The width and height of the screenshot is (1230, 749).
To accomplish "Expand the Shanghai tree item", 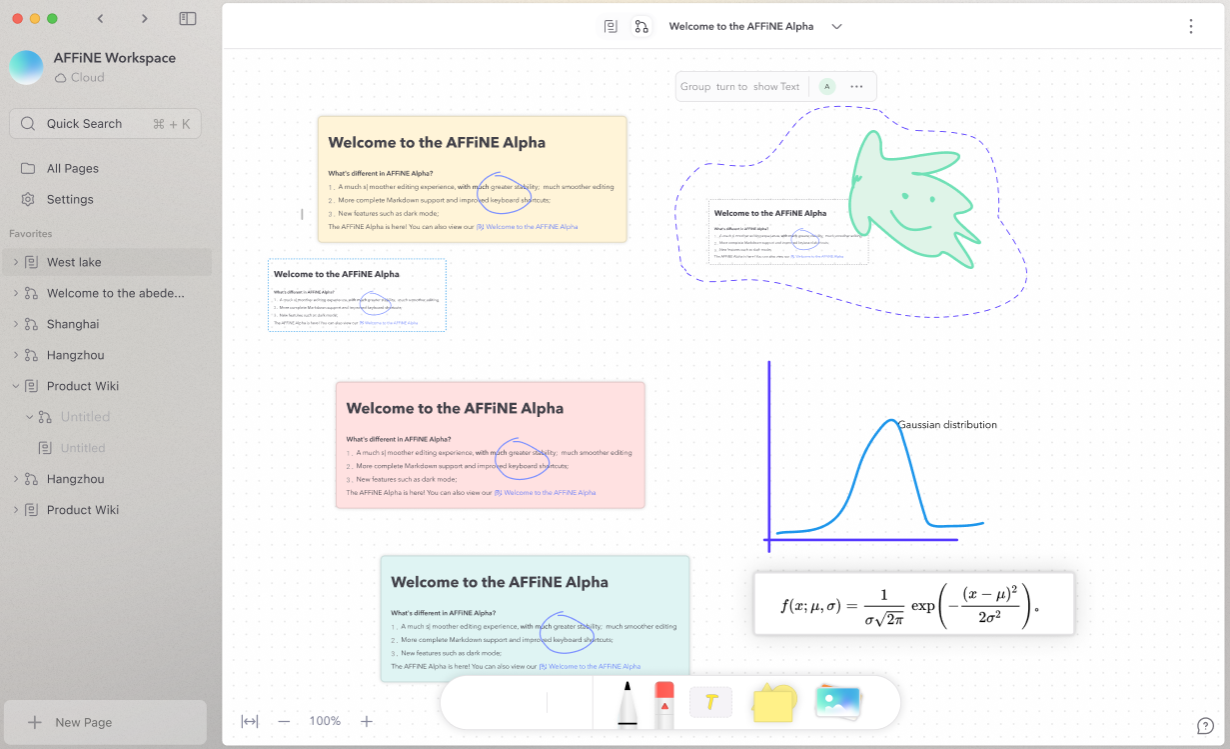I will click(x=15, y=324).
